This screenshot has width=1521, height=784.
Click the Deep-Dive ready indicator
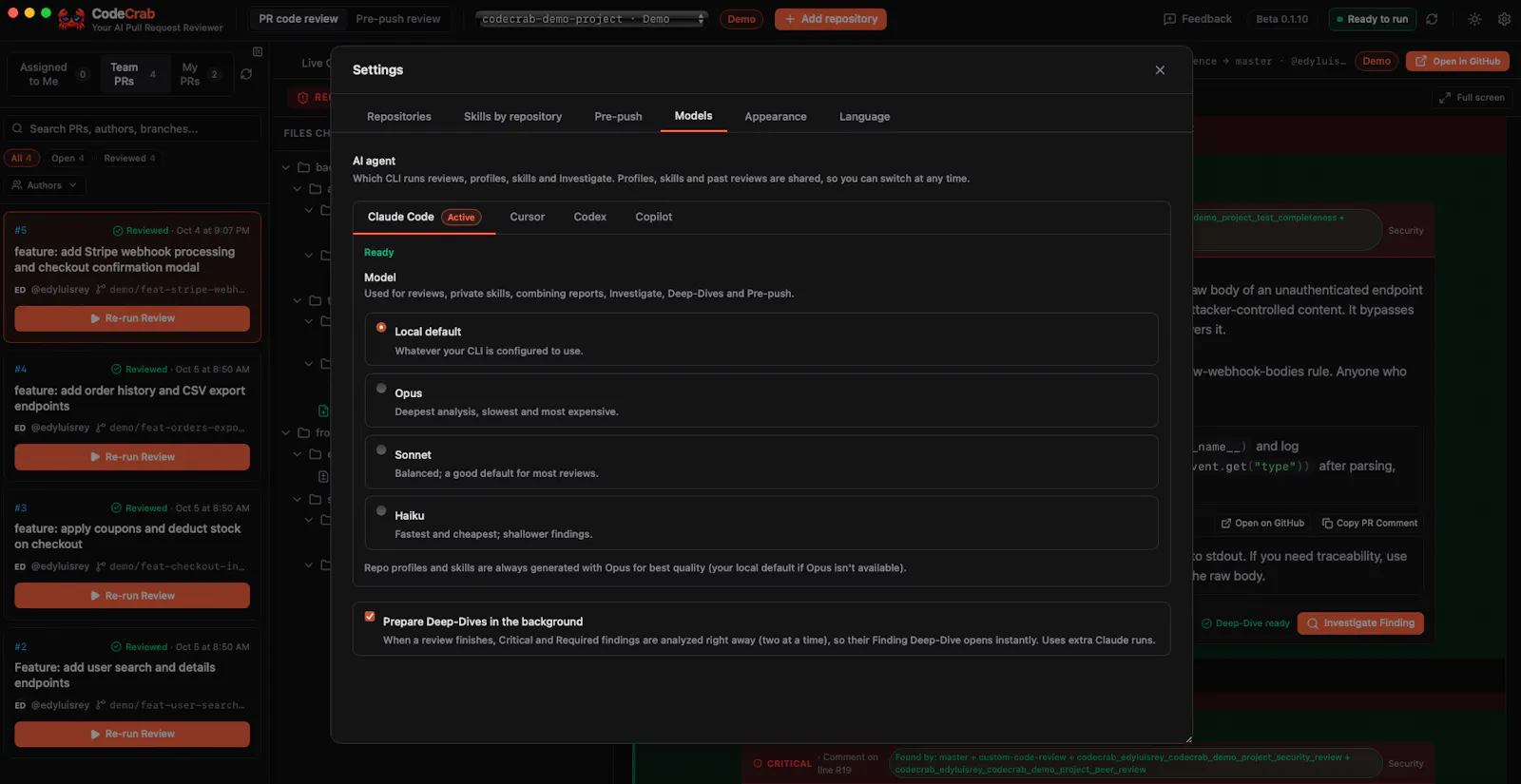pos(1245,623)
